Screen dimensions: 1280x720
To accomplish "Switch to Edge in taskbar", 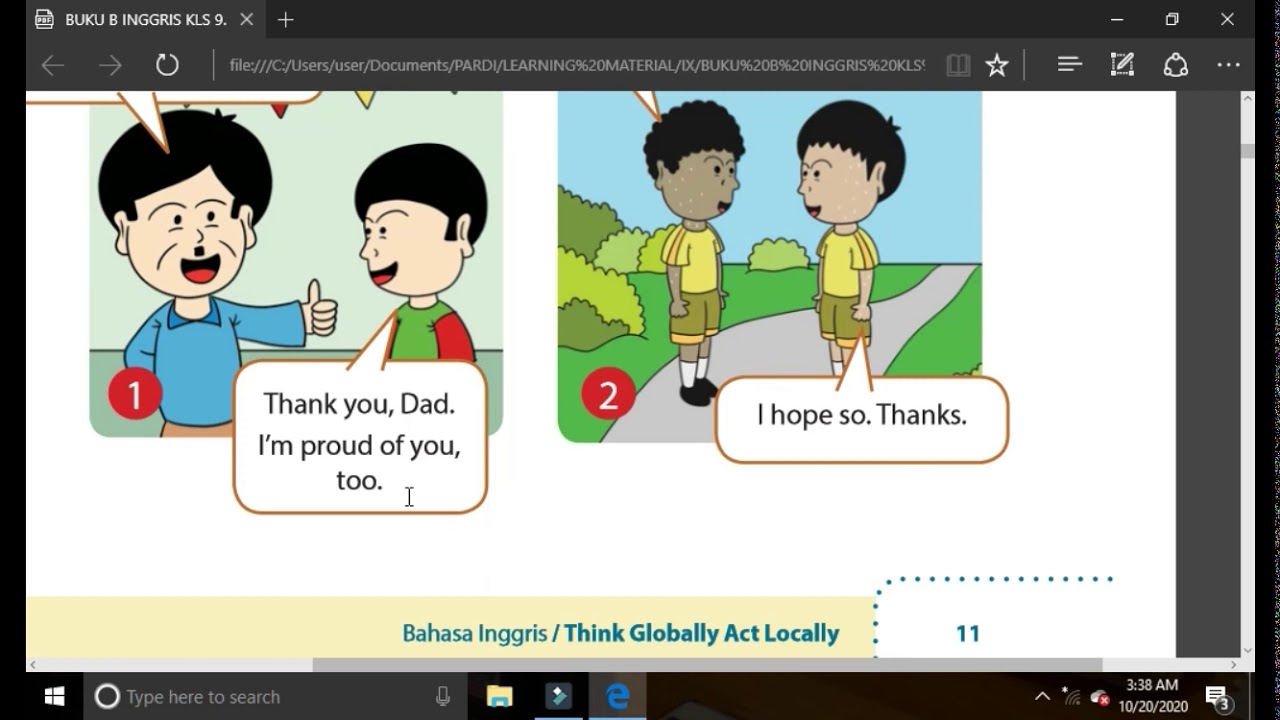I will click(617, 697).
